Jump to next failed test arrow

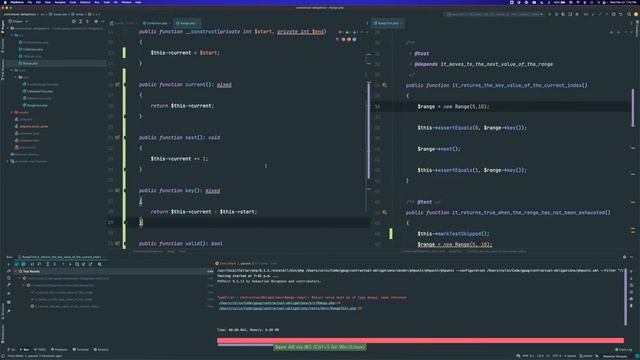[x=70, y=264]
